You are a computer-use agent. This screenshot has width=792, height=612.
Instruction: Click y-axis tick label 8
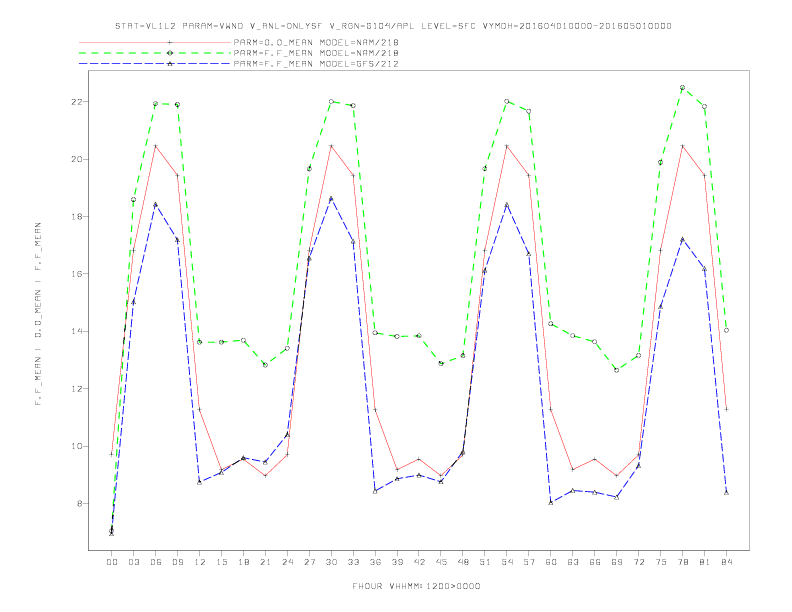[x=80, y=503]
